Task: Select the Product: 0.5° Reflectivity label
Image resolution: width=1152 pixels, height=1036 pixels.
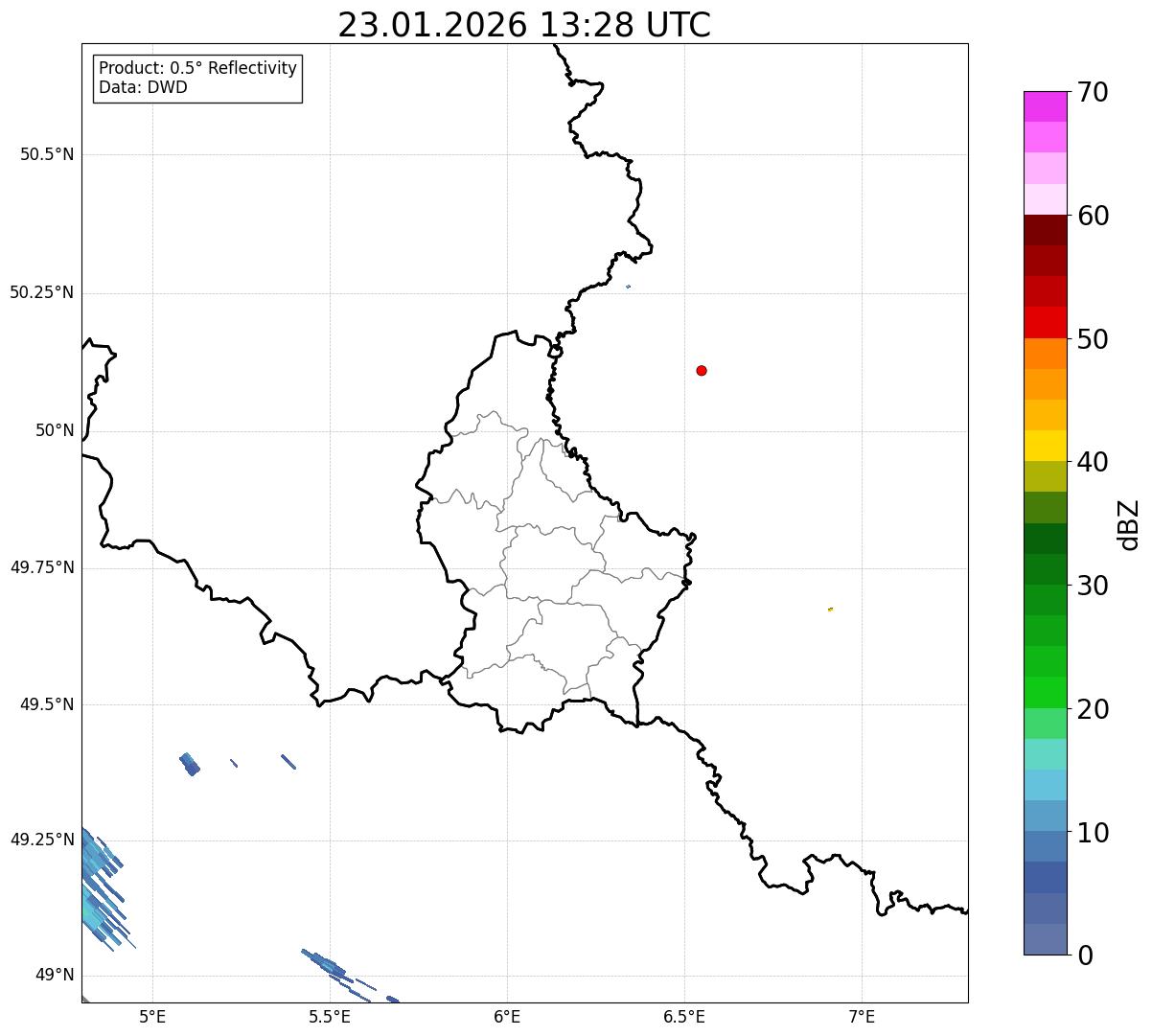Action: [197, 69]
